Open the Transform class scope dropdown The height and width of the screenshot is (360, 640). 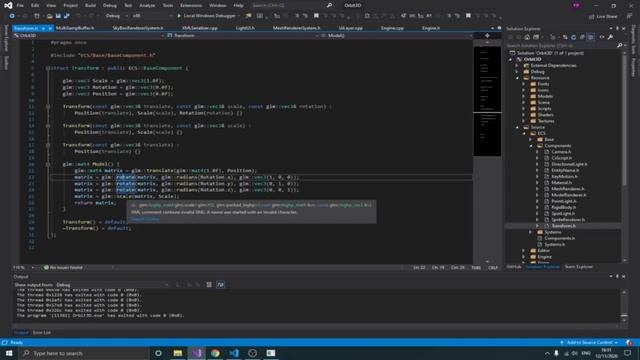pos(243,36)
